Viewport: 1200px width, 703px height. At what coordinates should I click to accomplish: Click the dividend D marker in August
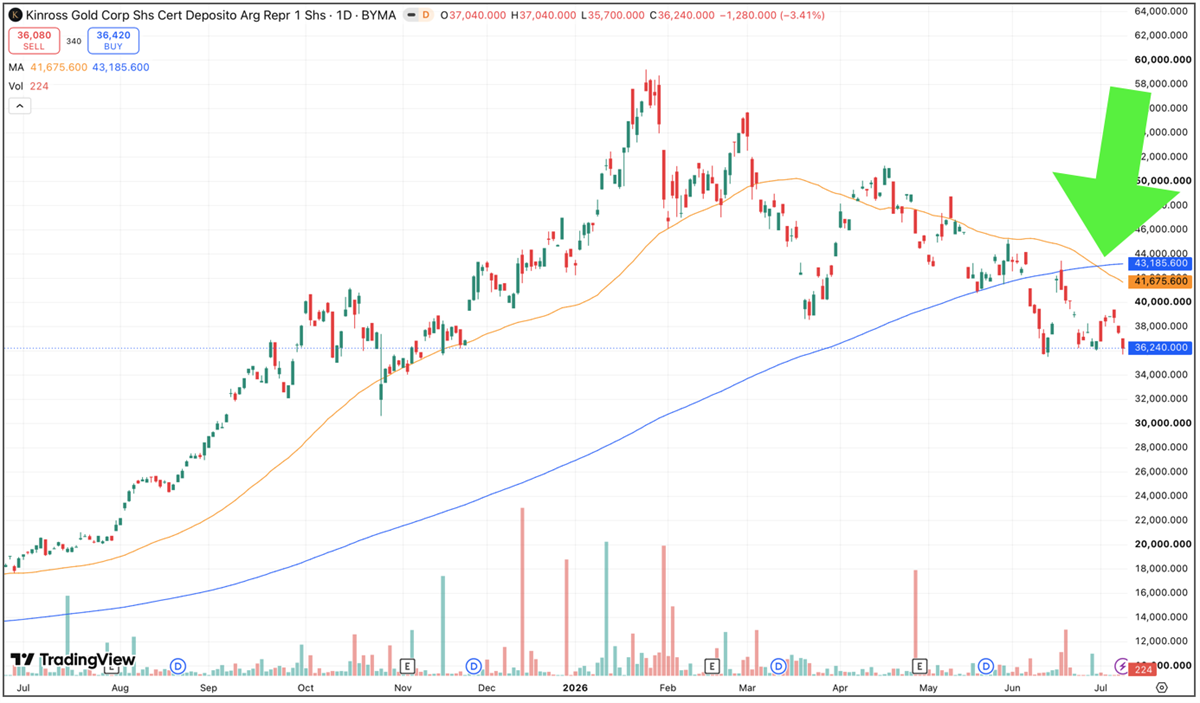point(179,665)
